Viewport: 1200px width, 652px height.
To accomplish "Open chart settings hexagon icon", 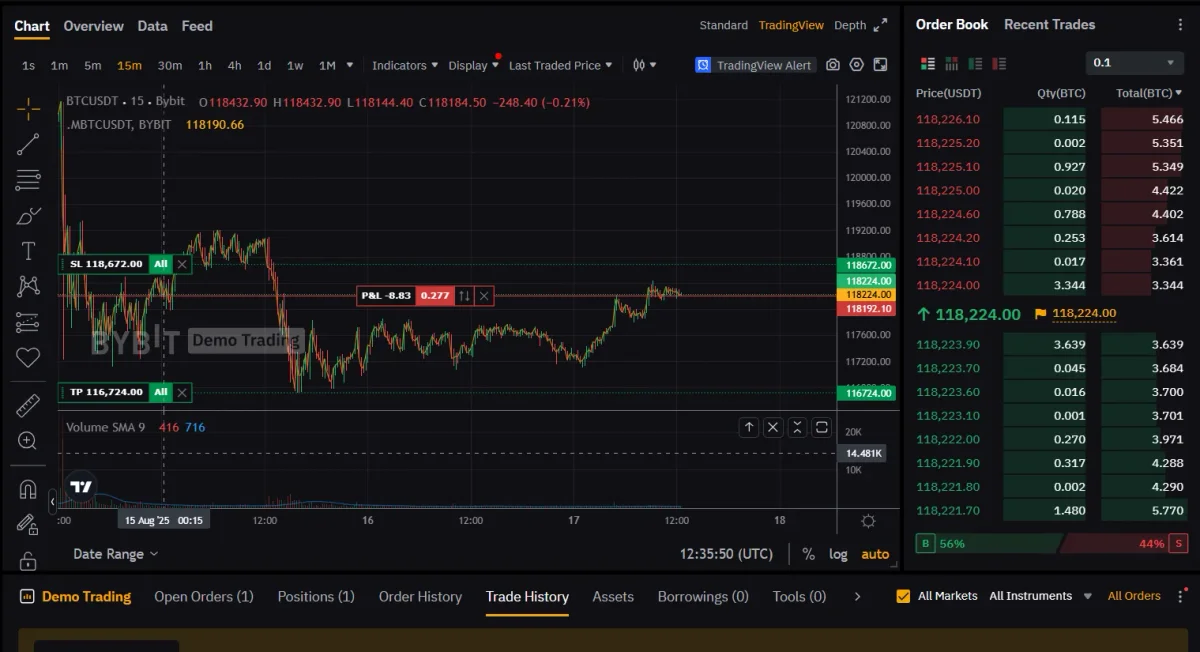I will (857, 65).
